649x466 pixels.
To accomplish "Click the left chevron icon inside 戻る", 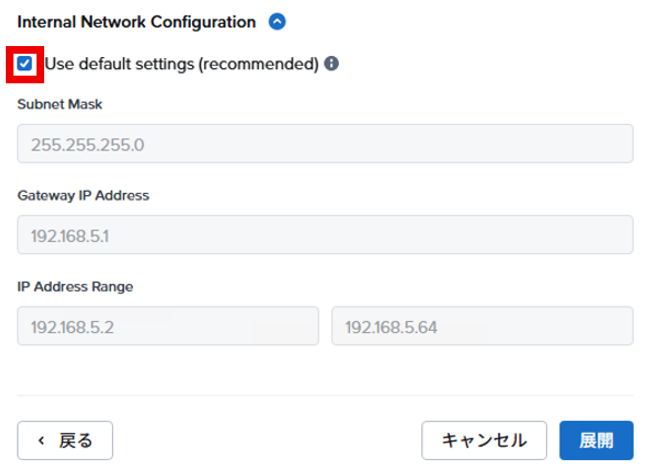I will click(41, 440).
